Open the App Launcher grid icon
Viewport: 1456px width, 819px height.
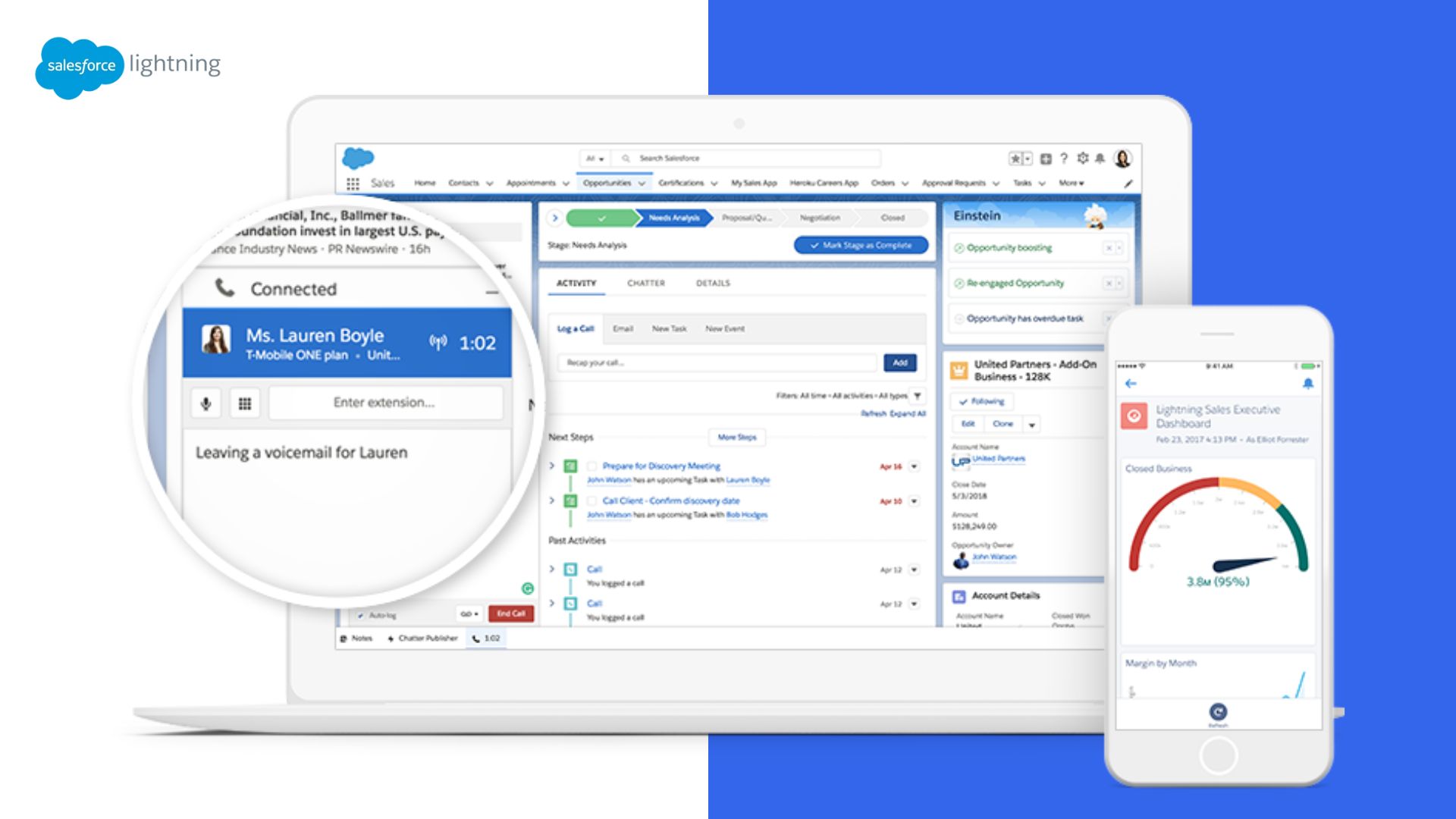click(x=353, y=184)
